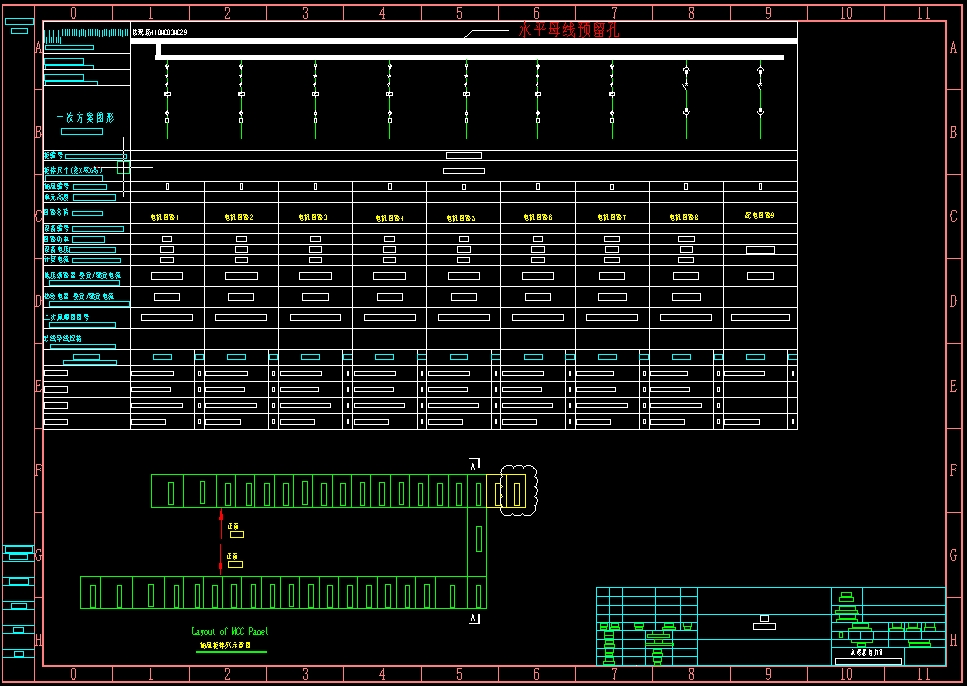Click the circuit name label in ninth column
This screenshot has height=686, width=967.
pyautogui.click(x=760, y=216)
